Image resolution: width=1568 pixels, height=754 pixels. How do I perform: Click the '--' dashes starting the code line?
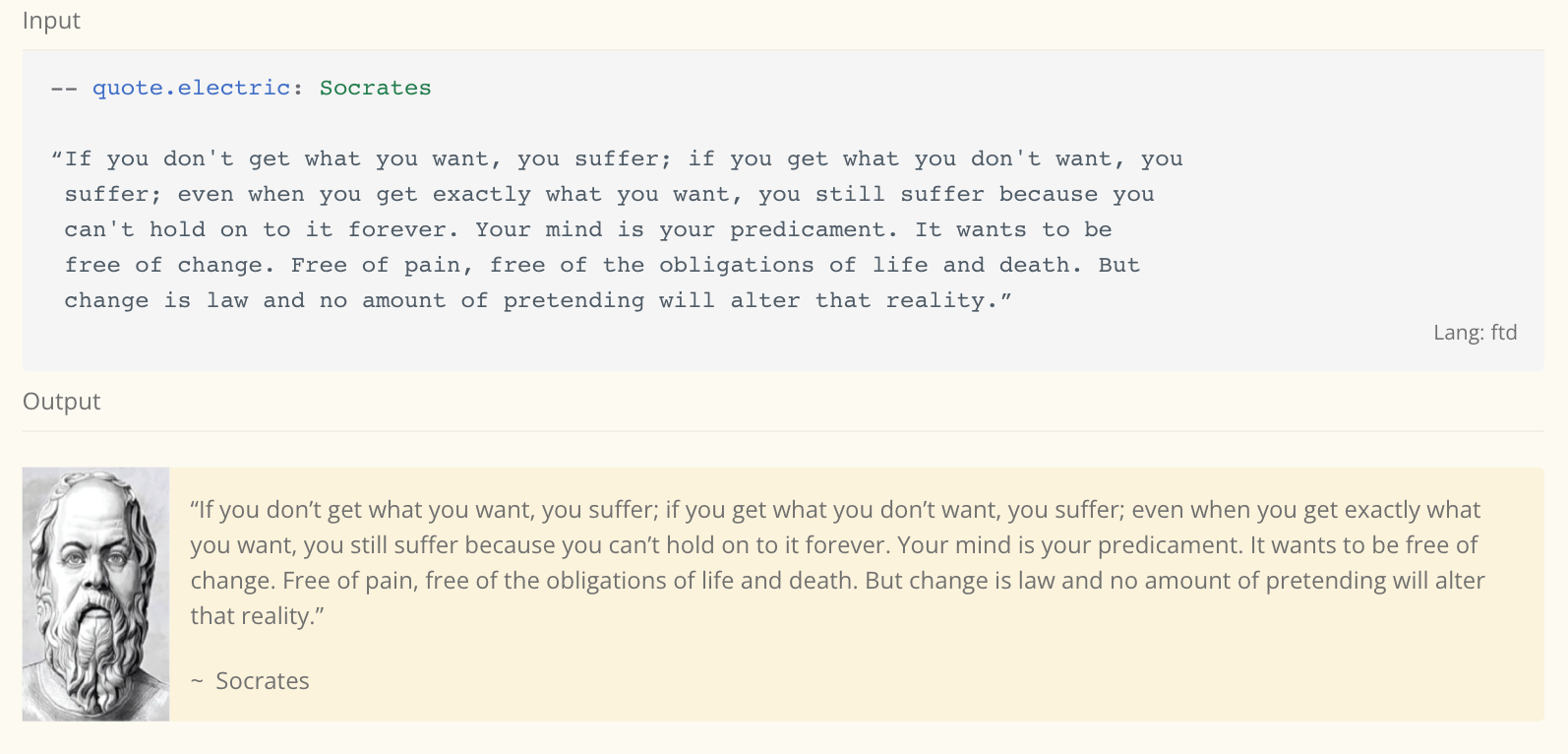point(64,88)
